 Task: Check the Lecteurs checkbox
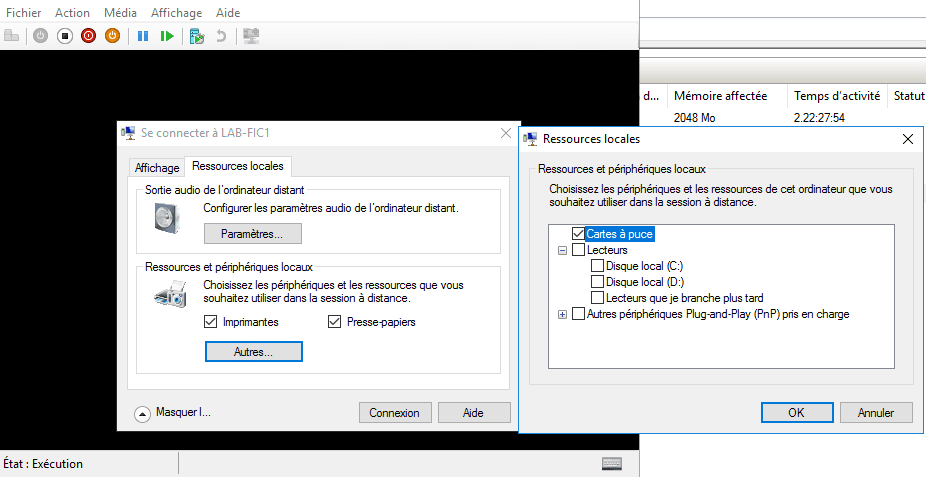point(578,250)
